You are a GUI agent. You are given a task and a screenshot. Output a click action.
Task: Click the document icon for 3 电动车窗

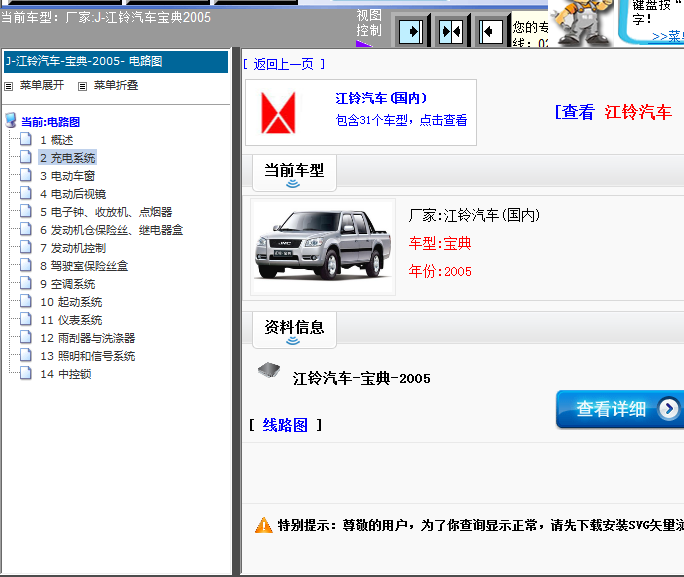(x=26, y=175)
